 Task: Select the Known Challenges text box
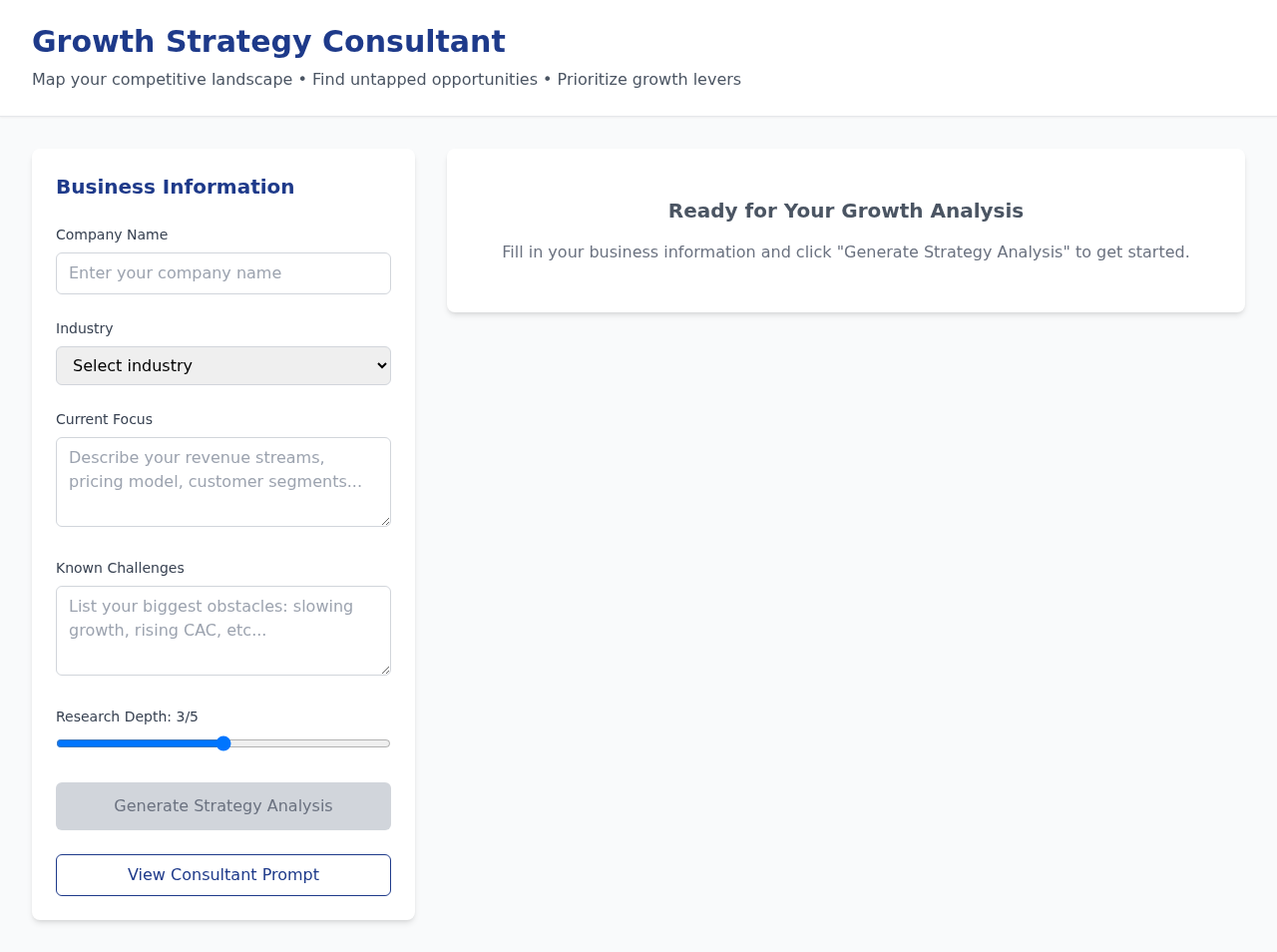point(222,630)
